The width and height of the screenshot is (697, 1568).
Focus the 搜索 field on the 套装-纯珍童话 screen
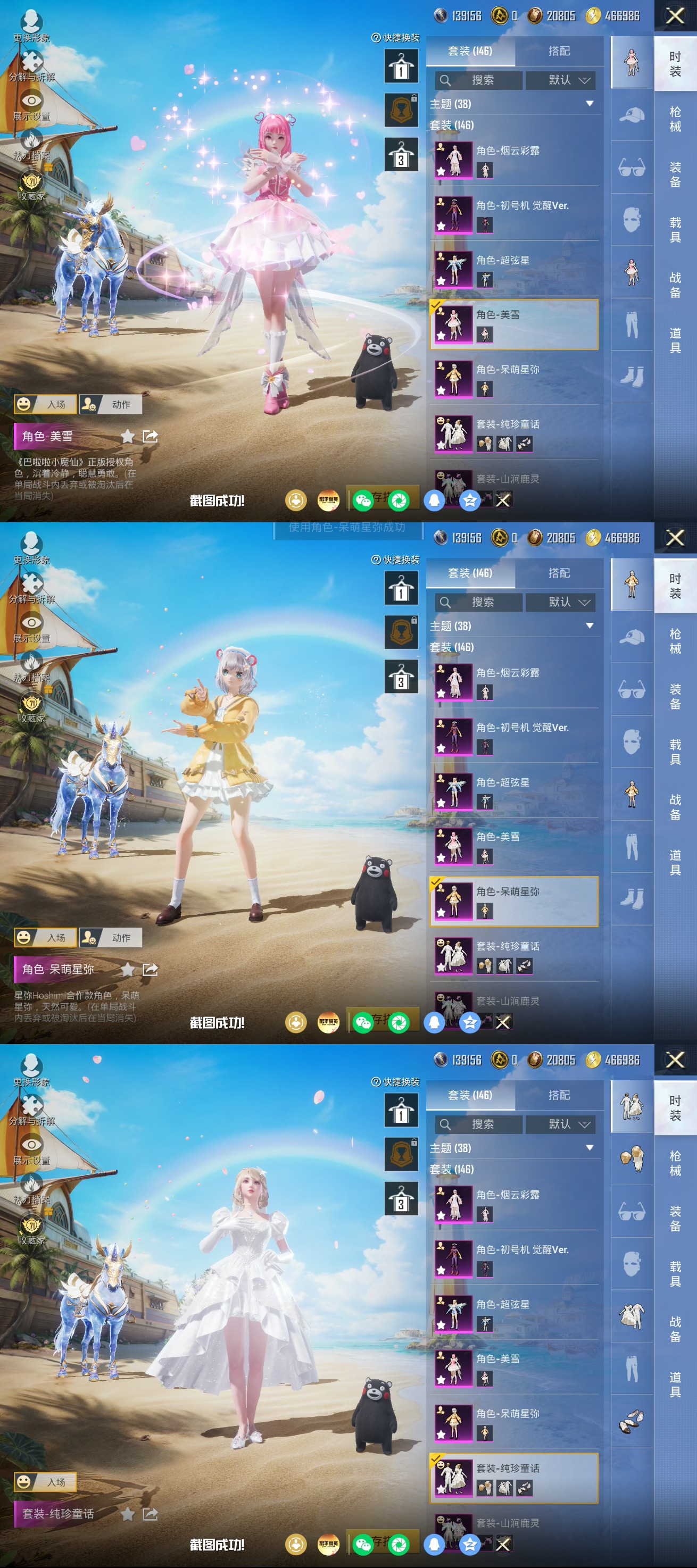click(478, 1124)
